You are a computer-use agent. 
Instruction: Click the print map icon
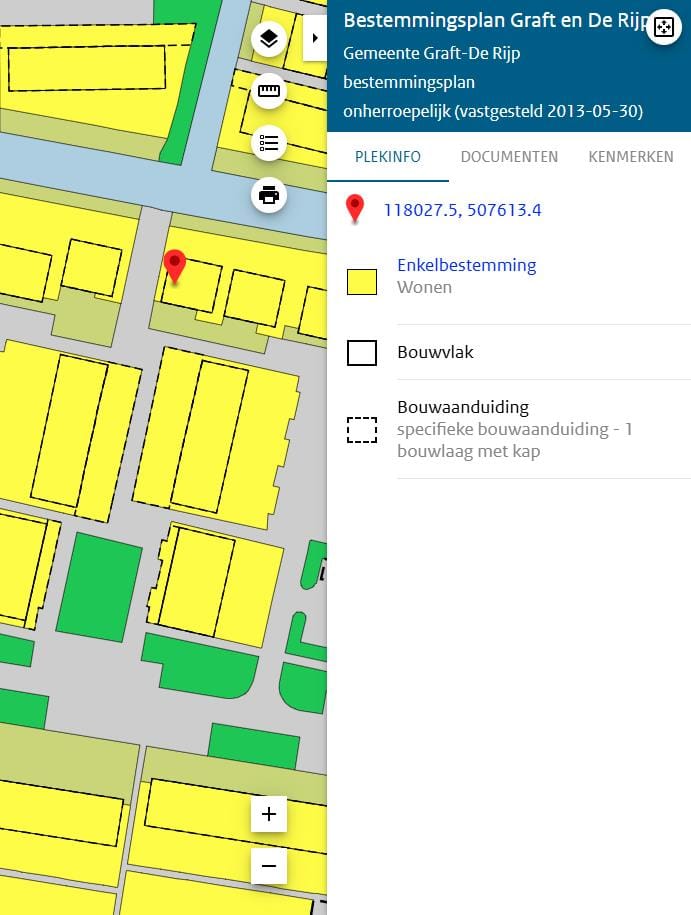[x=268, y=194]
